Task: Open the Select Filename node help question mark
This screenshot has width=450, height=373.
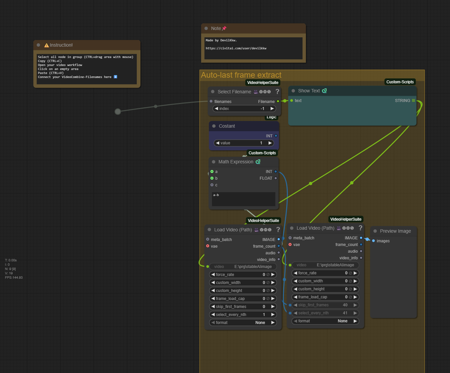Action: pyautogui.click(x=277, y=92)
